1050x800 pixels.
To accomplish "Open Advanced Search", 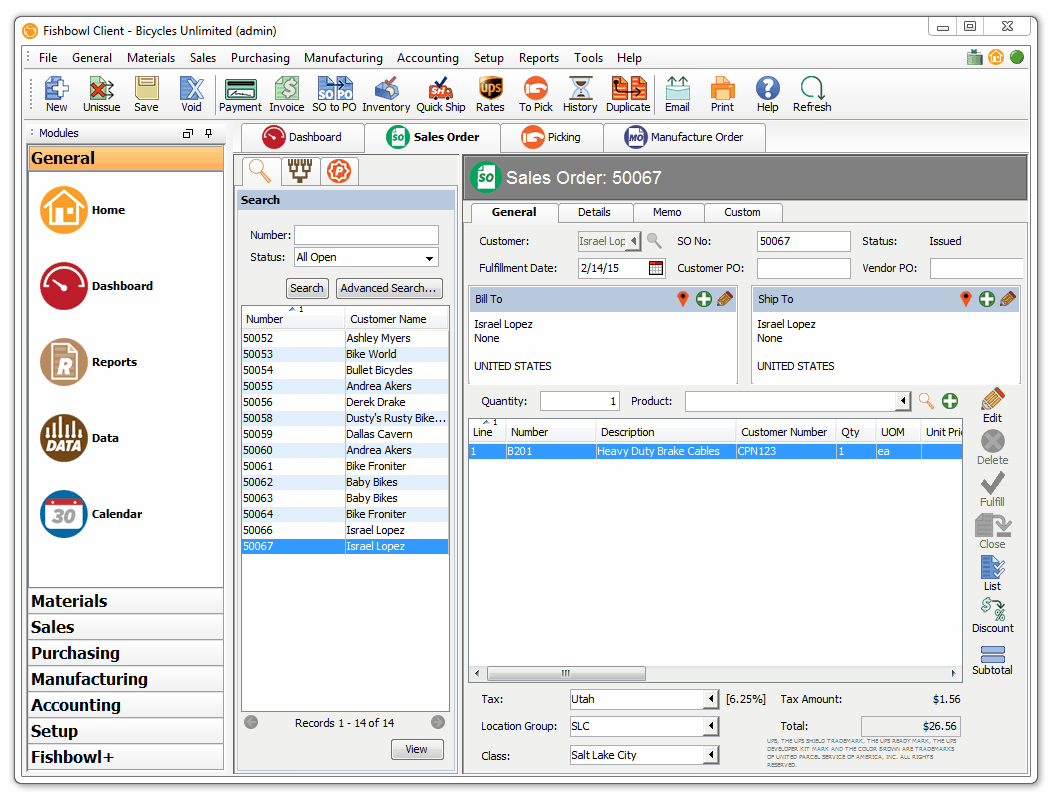I will (x=388, y=289).
